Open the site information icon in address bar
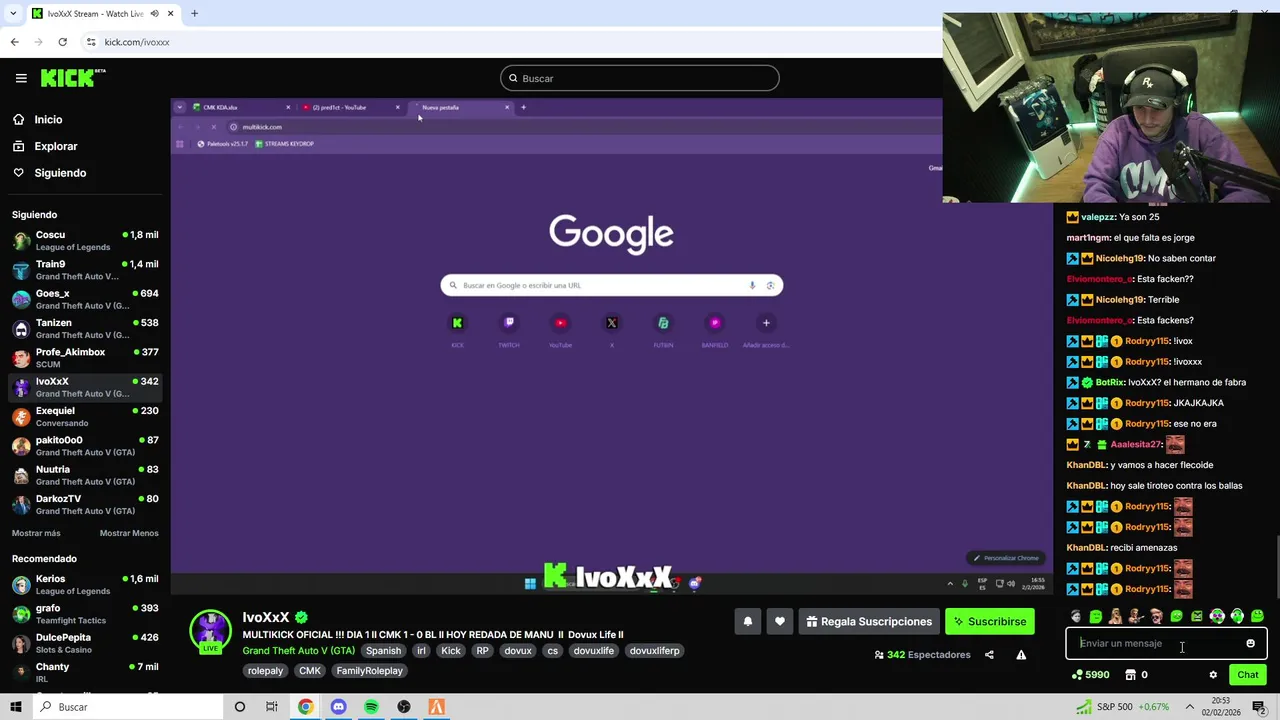Viewport: 1280px width, 720px height. [91, 42]
